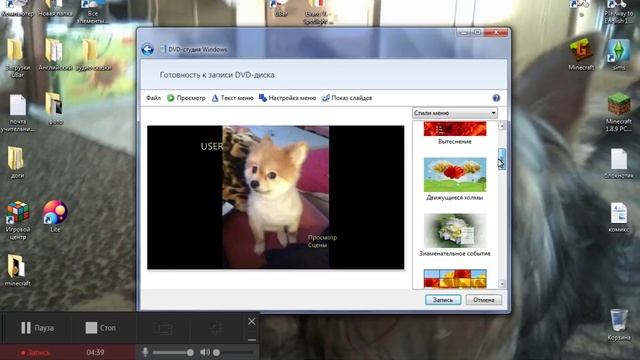This screenshot has width=640, height=360.
Task: Open the Компьютер desktop icon
Action: (18, 9)
